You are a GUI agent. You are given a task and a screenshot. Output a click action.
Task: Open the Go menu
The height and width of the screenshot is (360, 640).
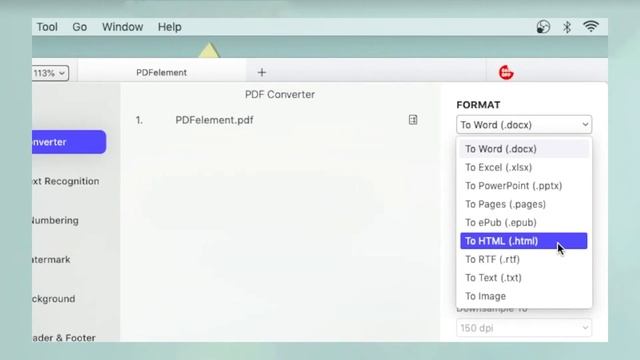pyautogui.click(x=80, y=27)
